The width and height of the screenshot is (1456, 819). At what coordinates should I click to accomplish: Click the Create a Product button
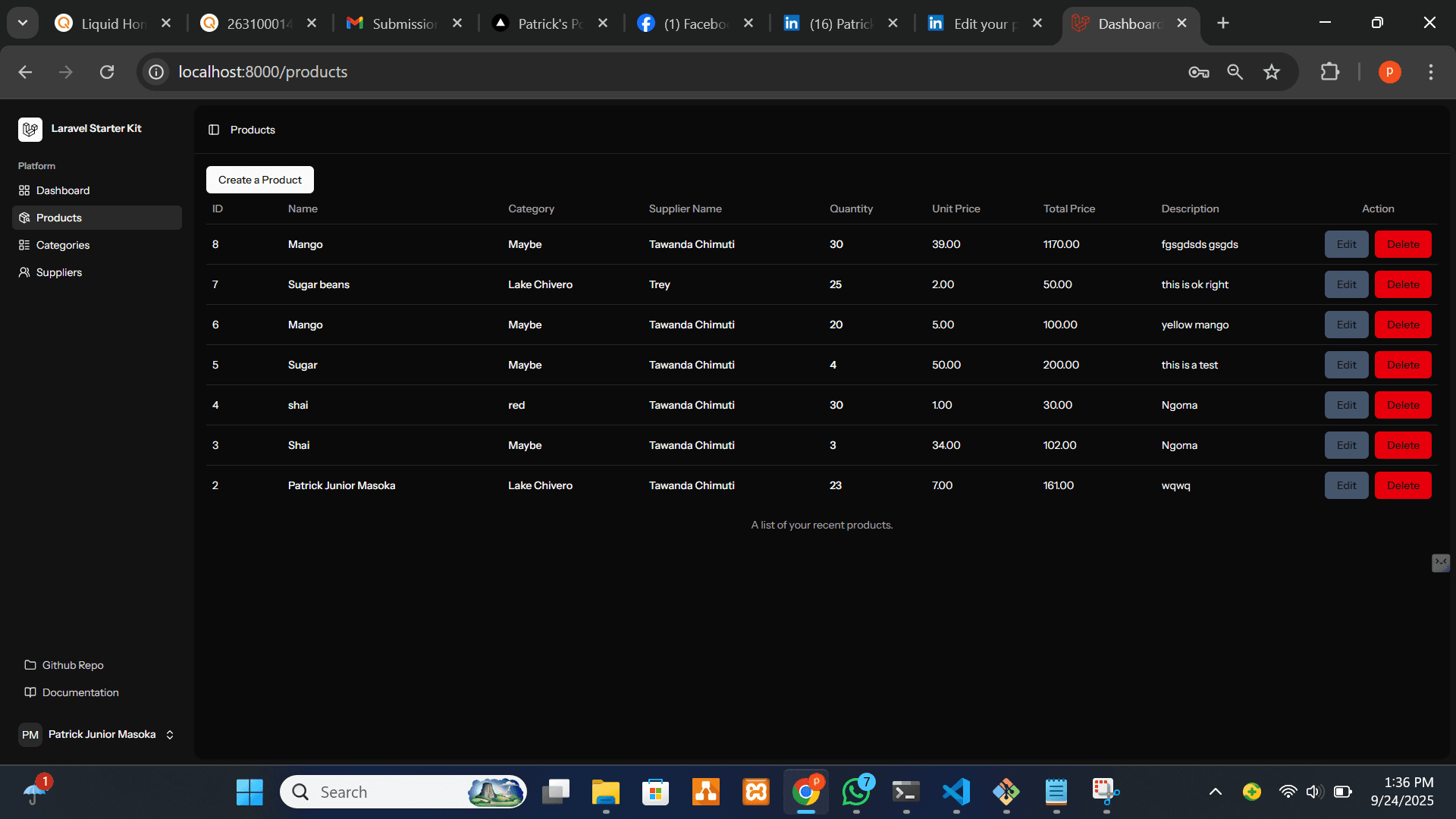[259, 180]
